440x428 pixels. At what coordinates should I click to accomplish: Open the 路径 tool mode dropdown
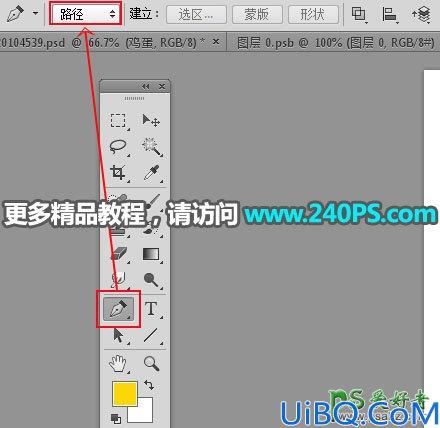[85, 14]
